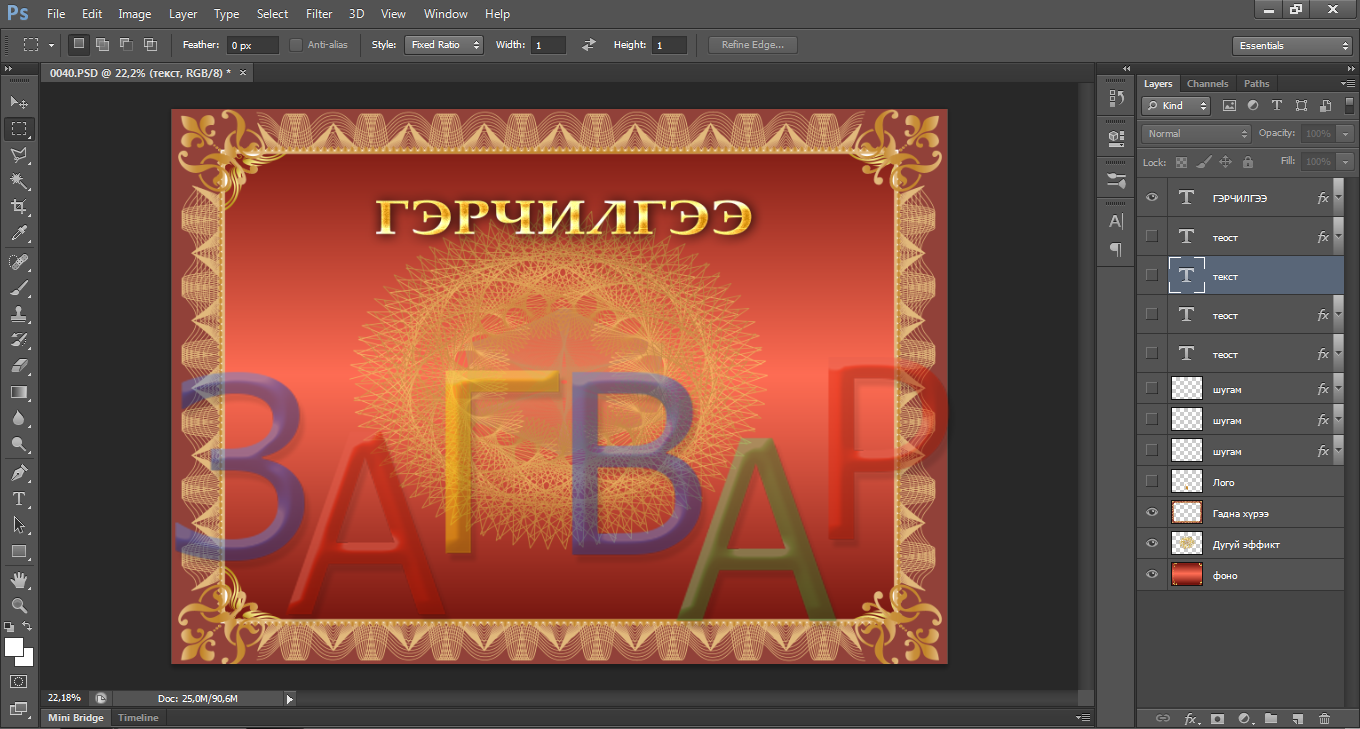Open the Essentials workspace dropdown

(x=1292, y=46)
